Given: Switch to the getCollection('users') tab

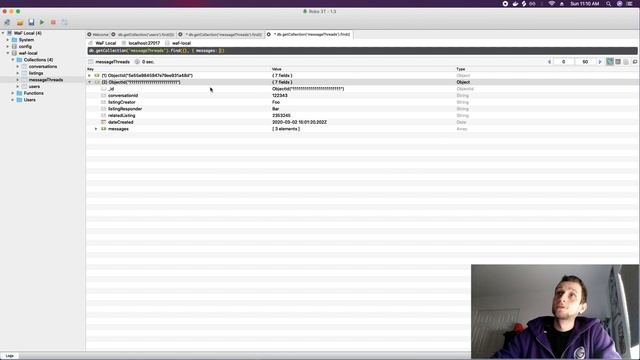Looking at the screenshot, I should [143, 35].
